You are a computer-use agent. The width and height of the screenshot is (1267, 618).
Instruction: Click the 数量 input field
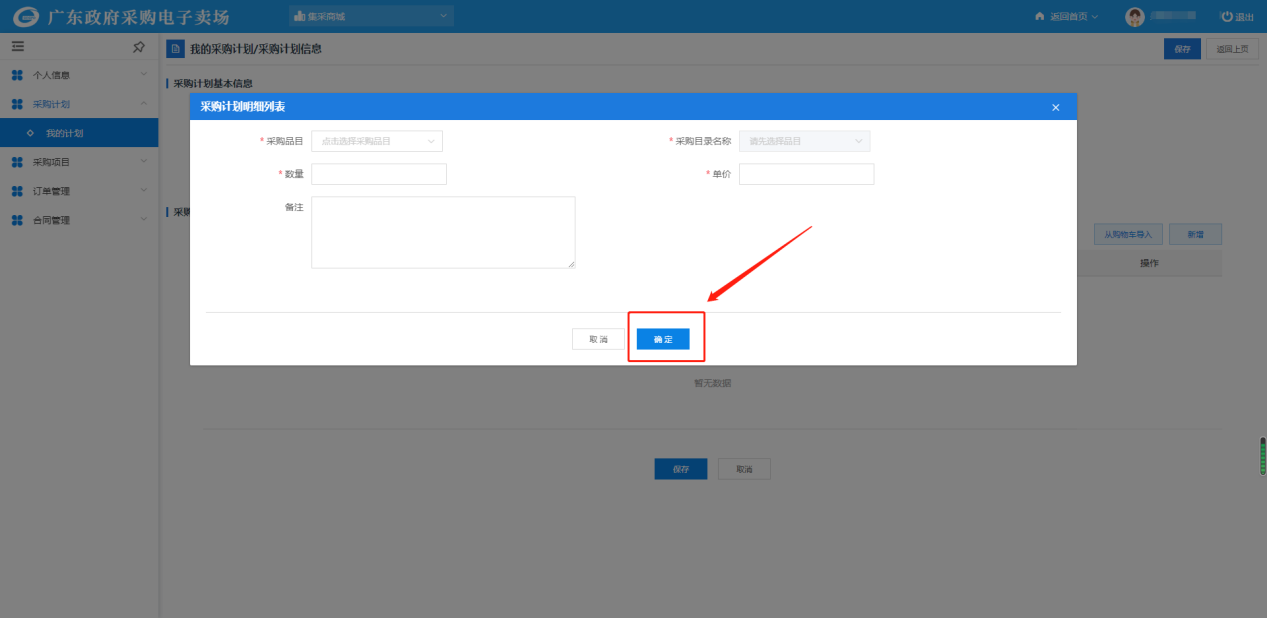click(x=379, y=174)
